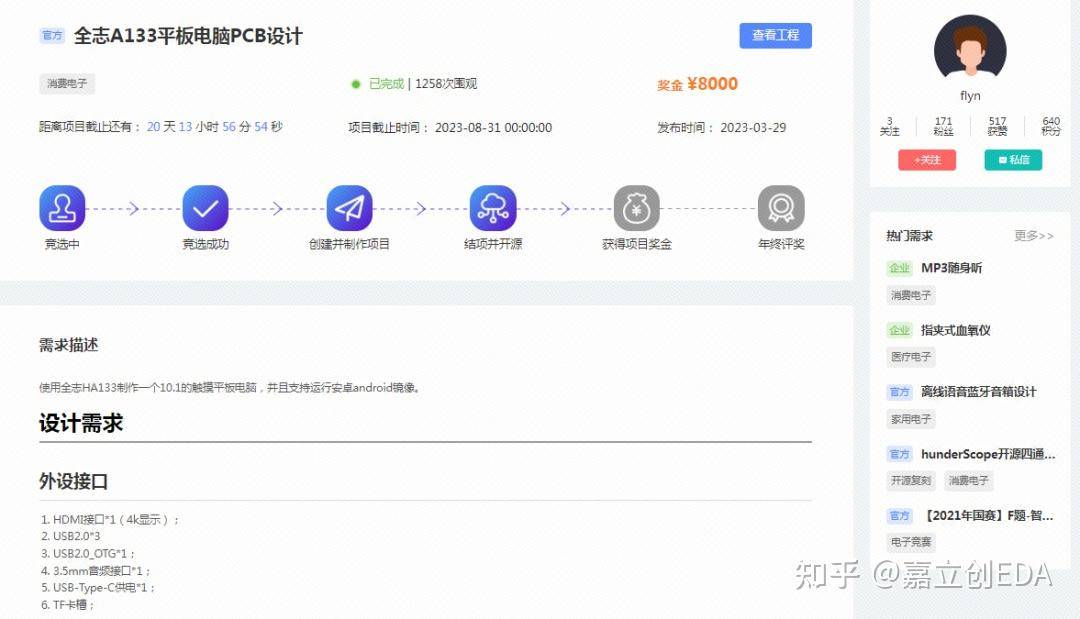Click the 1258次围观 view count
The image size is (1080, 619).
pyautogui.click(x=446, y=84)
